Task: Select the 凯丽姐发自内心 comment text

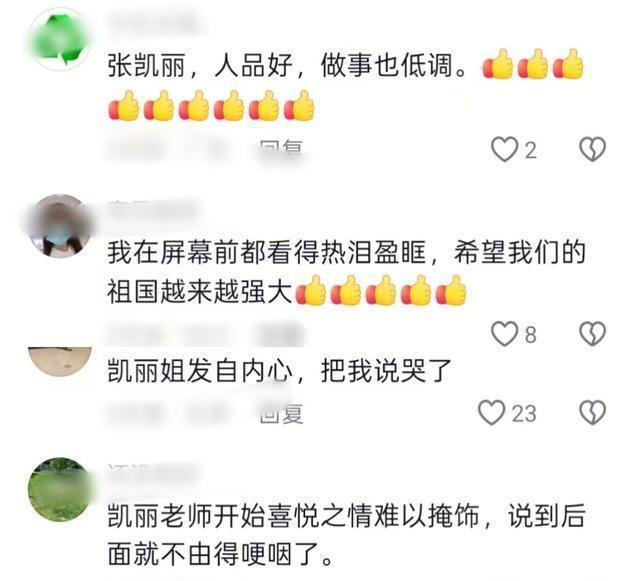Action: pyautogui.click(x=279, y=371)
